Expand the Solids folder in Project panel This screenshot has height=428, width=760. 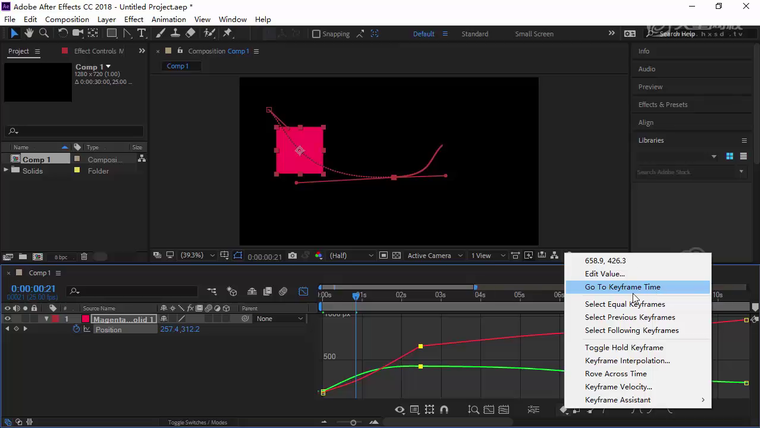tap(7, 171)
